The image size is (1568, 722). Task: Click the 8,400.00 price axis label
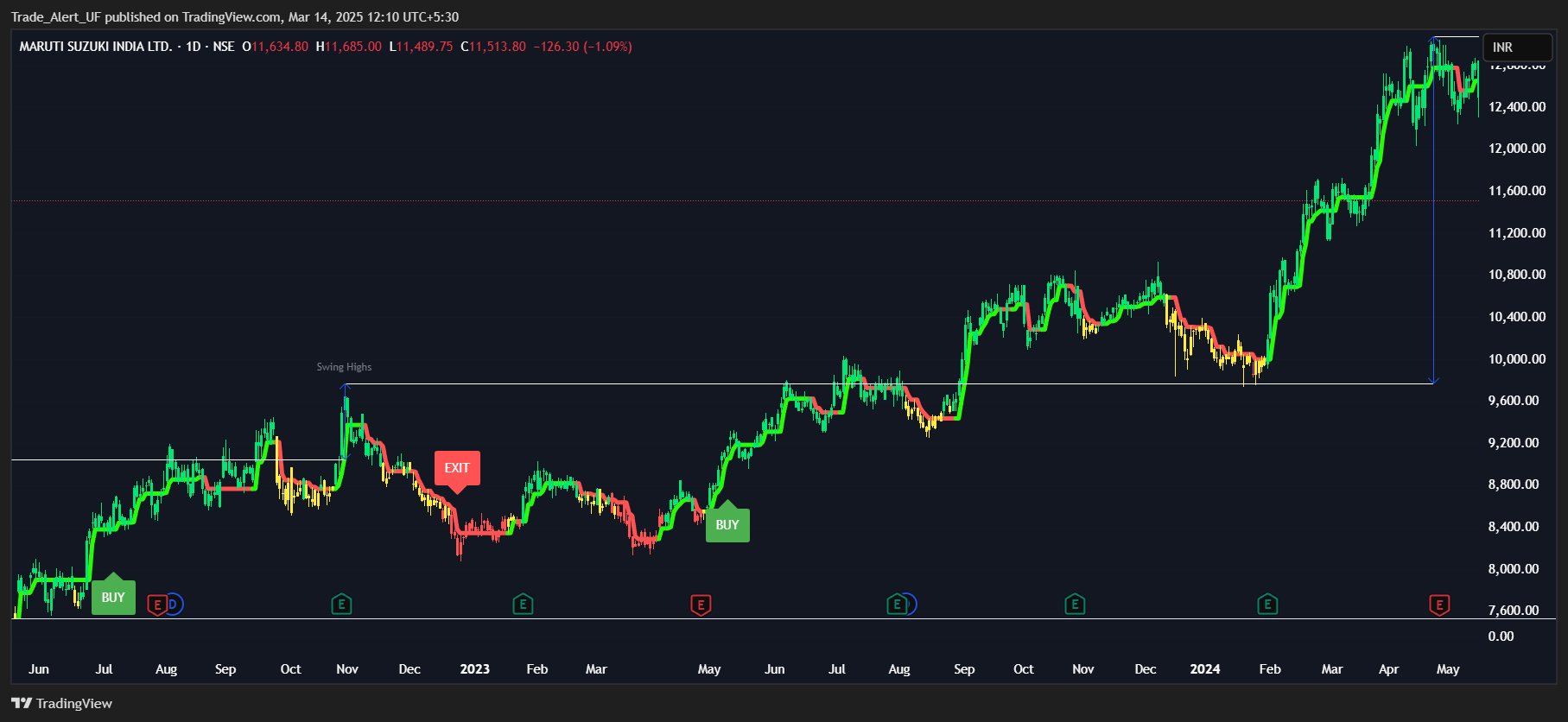coord(1514,527)
